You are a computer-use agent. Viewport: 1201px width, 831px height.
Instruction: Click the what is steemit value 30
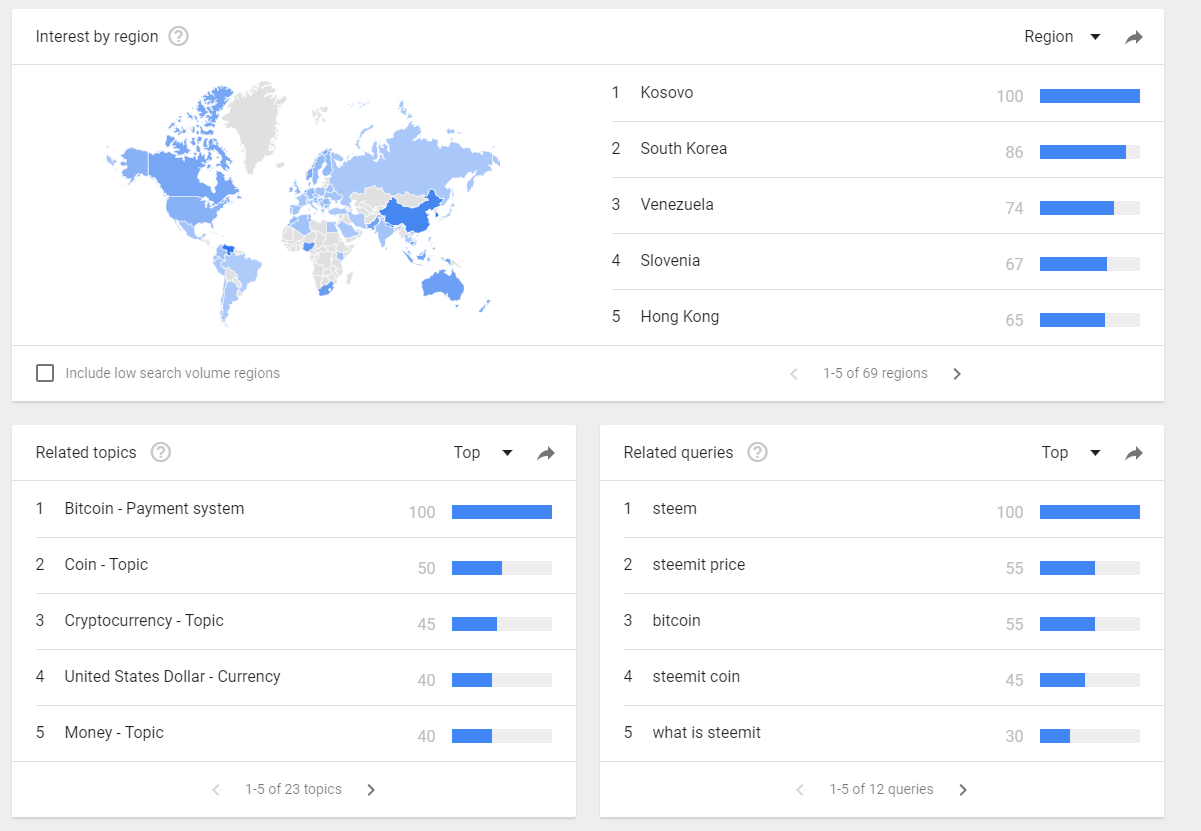click(1014, 736)
